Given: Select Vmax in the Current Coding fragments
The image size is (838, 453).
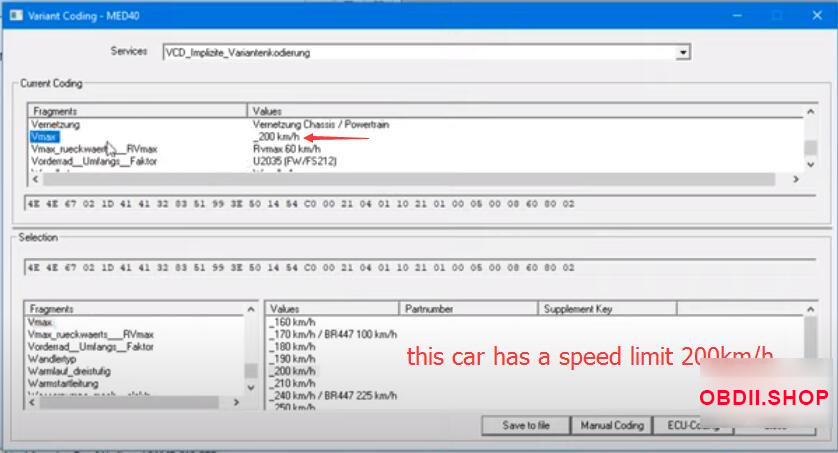Looking at the screenshot, I should [44, 137].
